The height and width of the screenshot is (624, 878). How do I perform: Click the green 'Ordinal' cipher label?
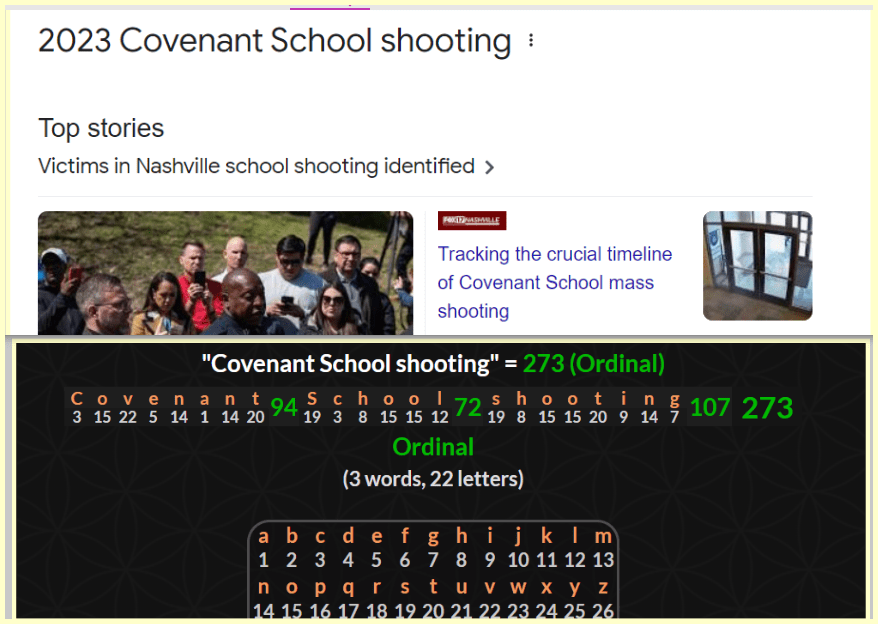433,446
